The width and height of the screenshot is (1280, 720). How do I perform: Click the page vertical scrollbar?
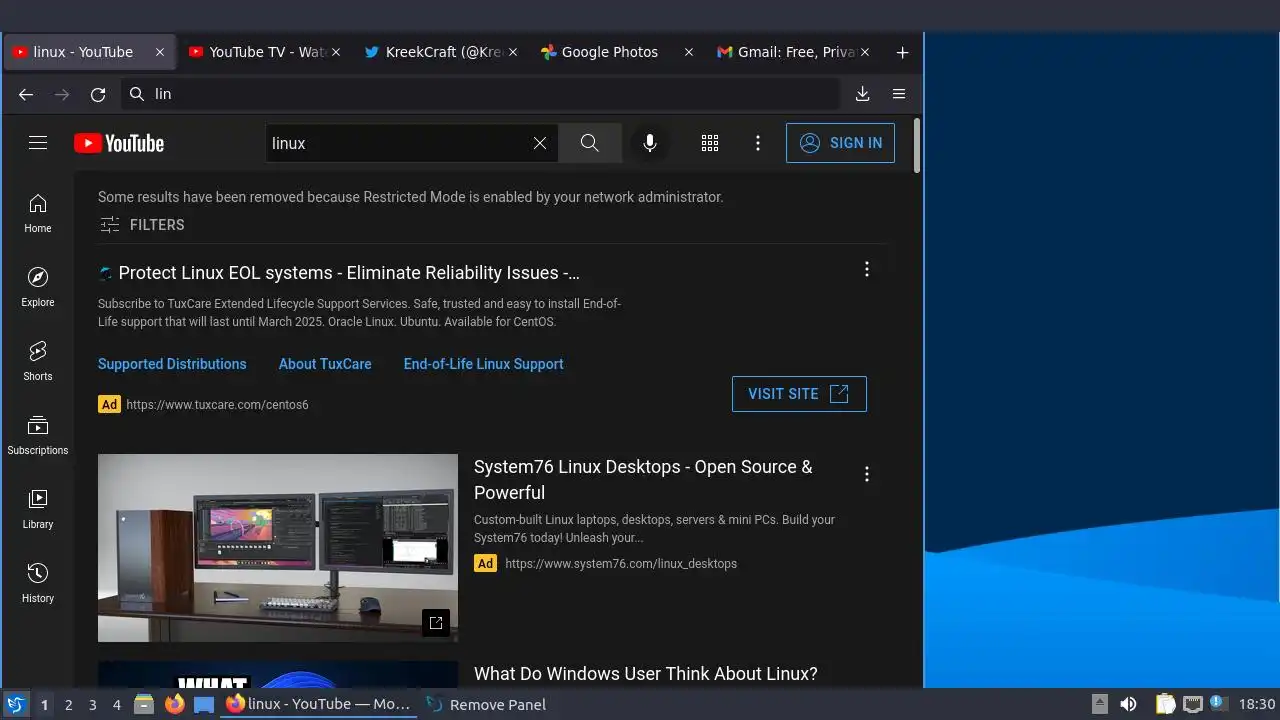click(917, 147)
